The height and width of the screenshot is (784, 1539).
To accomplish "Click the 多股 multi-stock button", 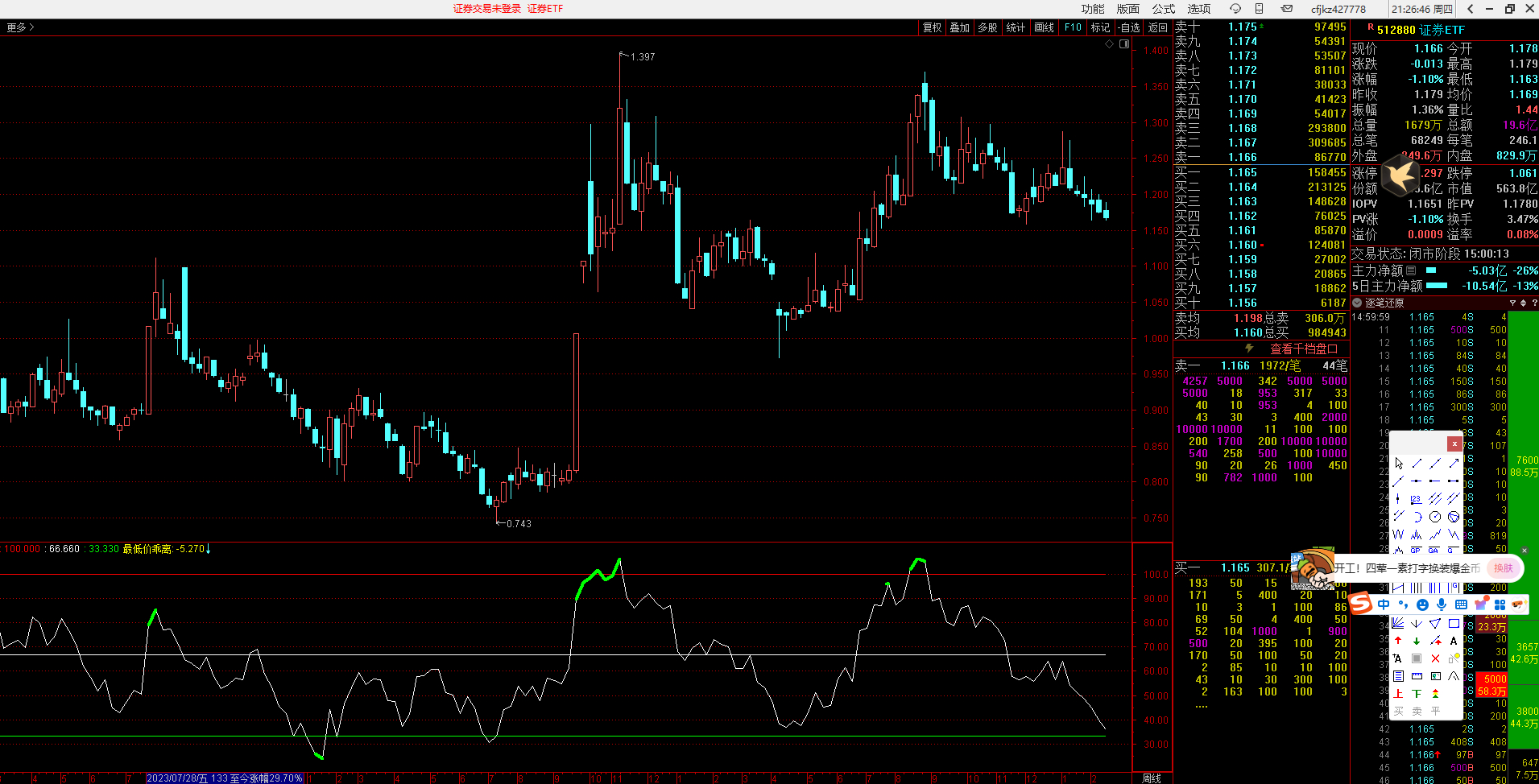I will (x=988, y=27).
